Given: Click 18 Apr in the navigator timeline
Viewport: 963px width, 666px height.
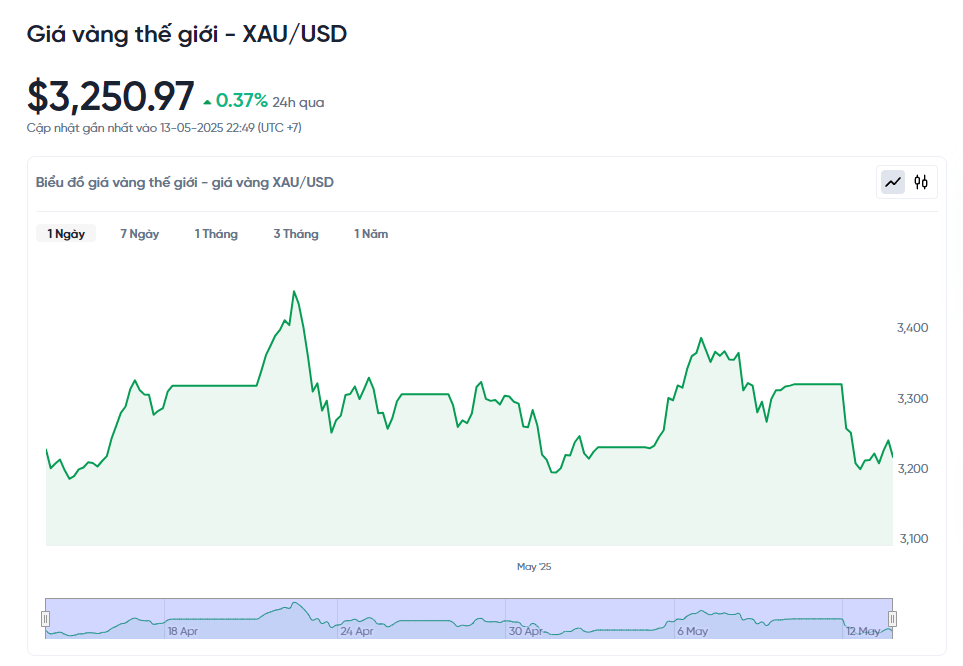Looking at the screenshot, I should [183, 631].
